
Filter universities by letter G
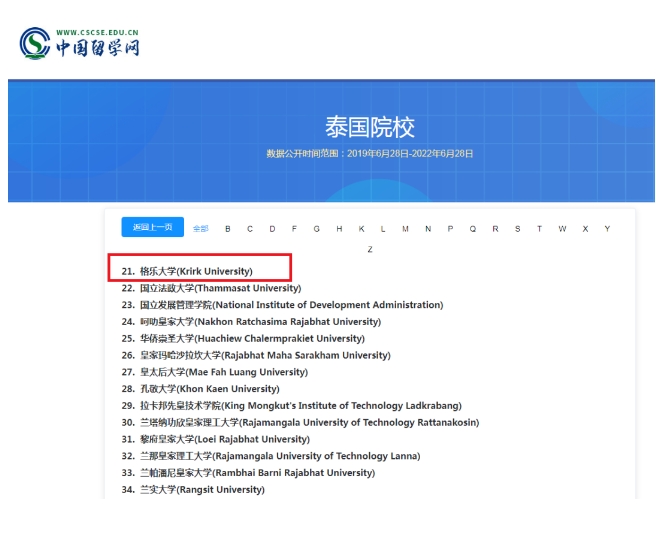tap(317, 229)
